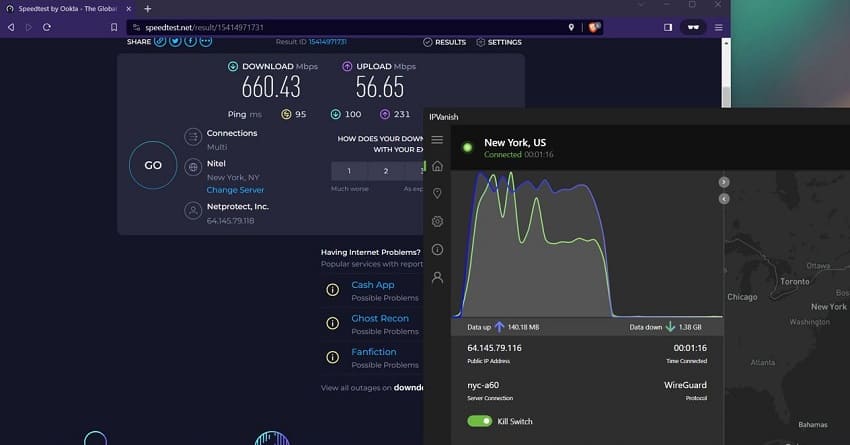Click the Nitel server globe icon
The height and width of the screenshot is (445, 850).
193,167
